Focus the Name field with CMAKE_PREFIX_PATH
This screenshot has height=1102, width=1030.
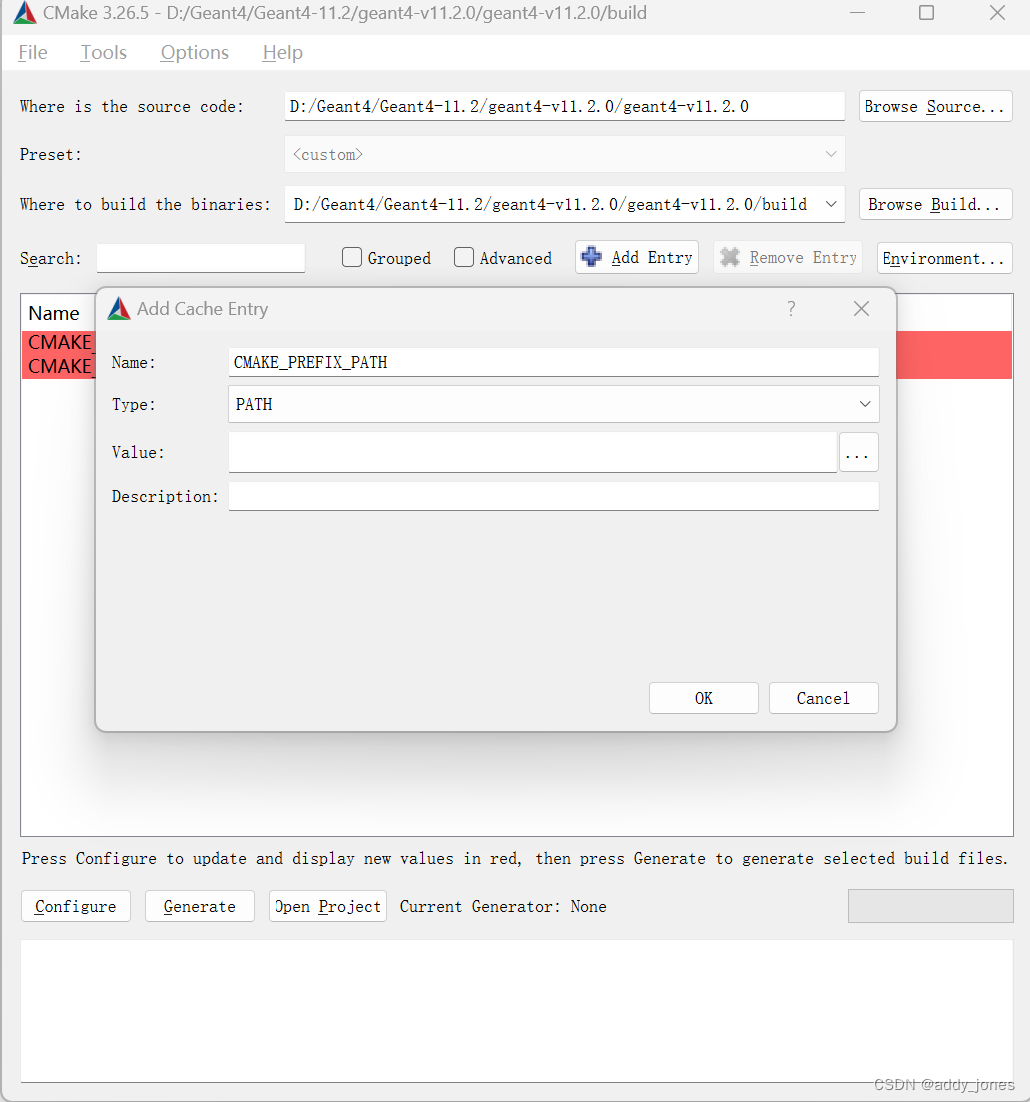click(554, 363)
